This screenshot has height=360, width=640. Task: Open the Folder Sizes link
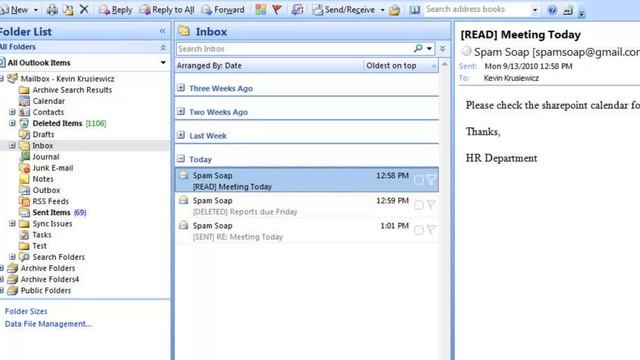pyautogui.click(x=26, y=311)
